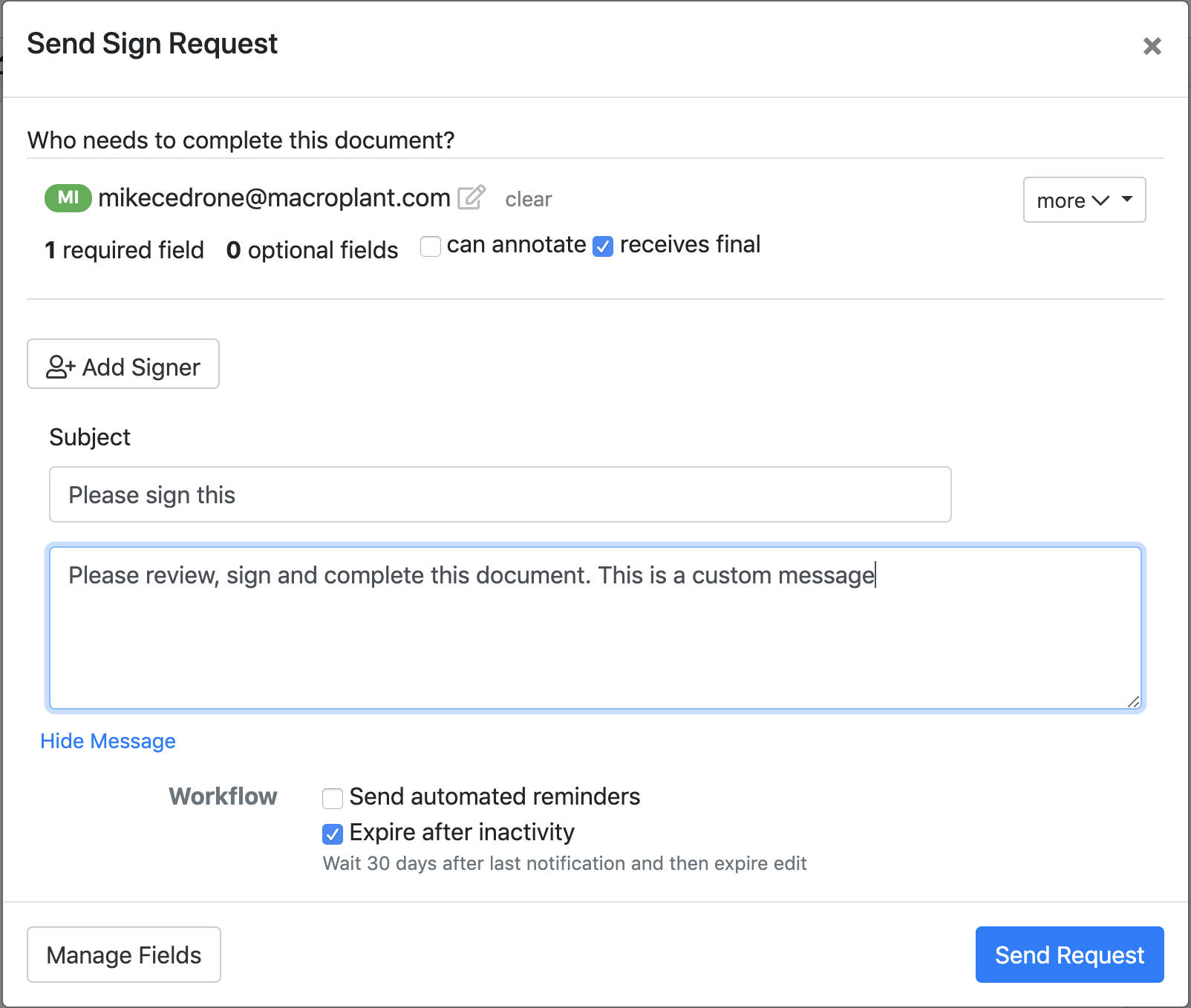Clear the signer mikecedrone@macroplant.com
Viewport: 1191px width, 1008px height.
click(528, 199)
